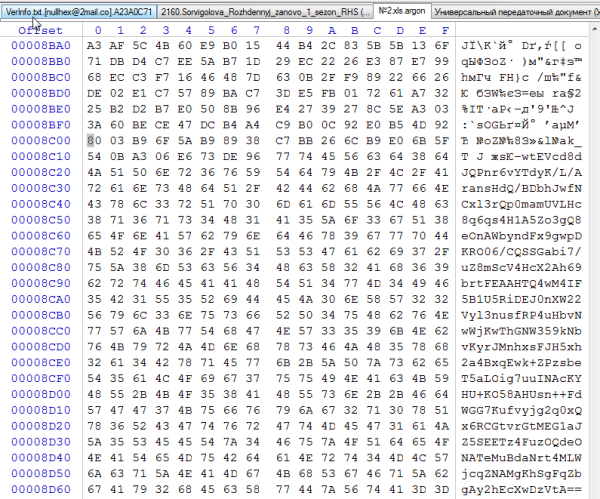
Task: Switch to the VerInfo.txt.[nullhex@2mail.co].A23A0C71 tab
Action: pyautogui.click(x=79, y=12)
